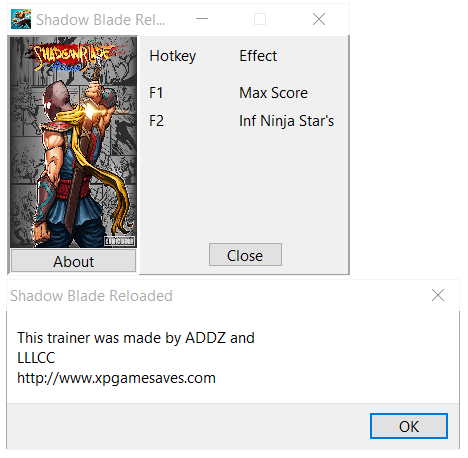
Task: Click the ninja character cover image
Action: (73, 142)
